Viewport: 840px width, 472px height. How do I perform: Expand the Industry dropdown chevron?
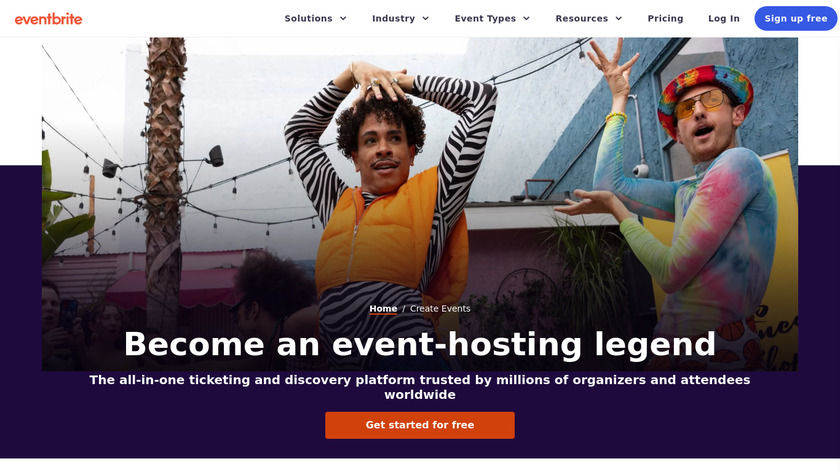click(x=426, y=19)
